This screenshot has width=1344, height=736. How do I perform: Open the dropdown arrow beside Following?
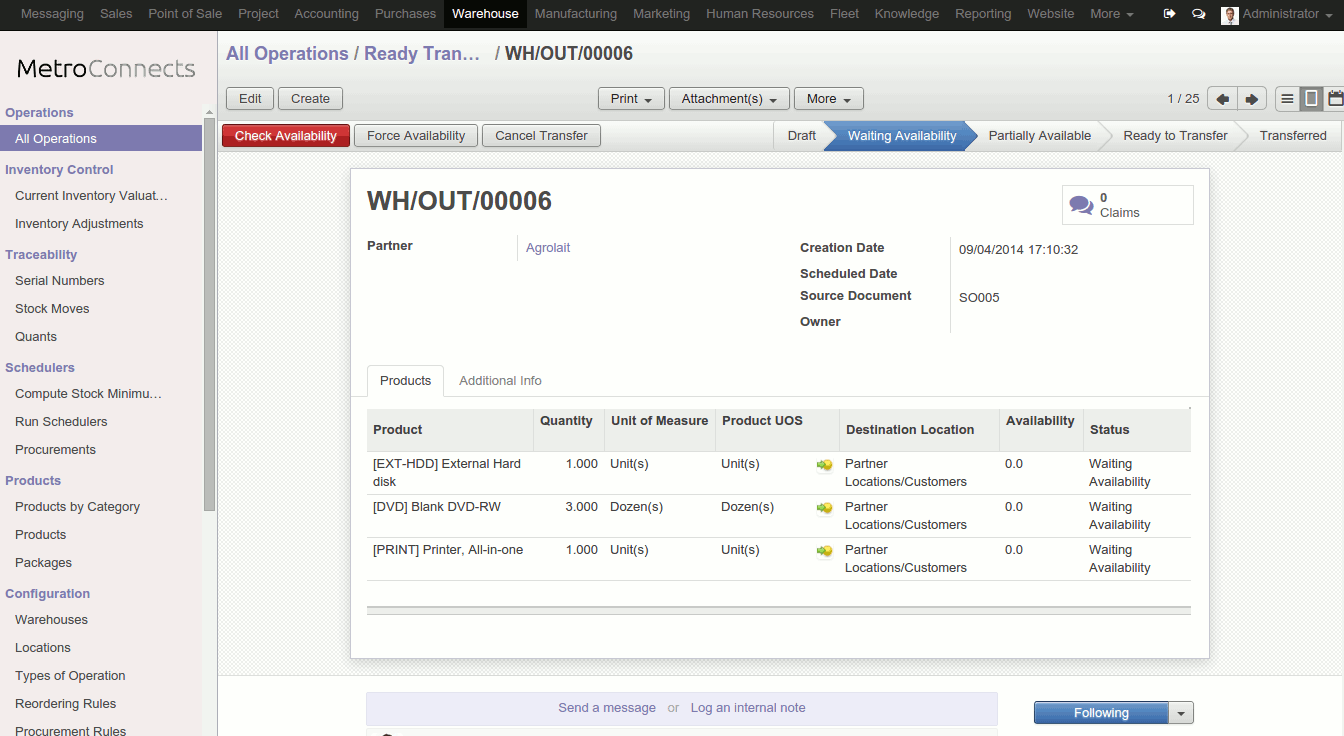coord(1181,713)
